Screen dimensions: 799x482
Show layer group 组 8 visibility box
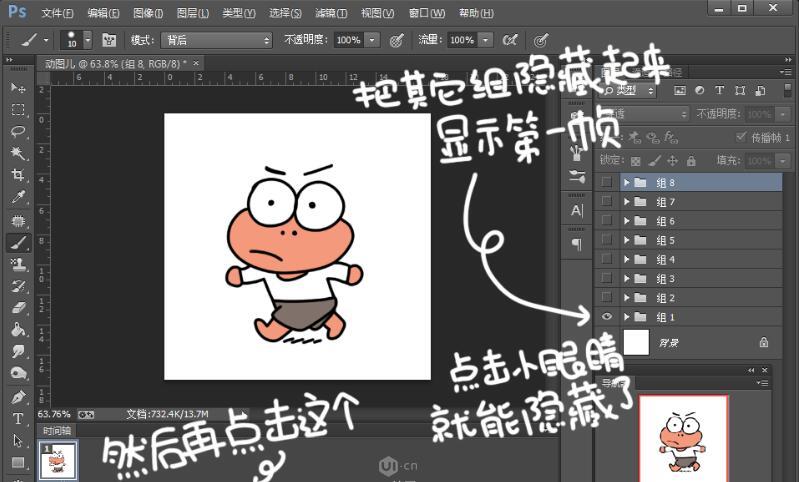point(606,182)
